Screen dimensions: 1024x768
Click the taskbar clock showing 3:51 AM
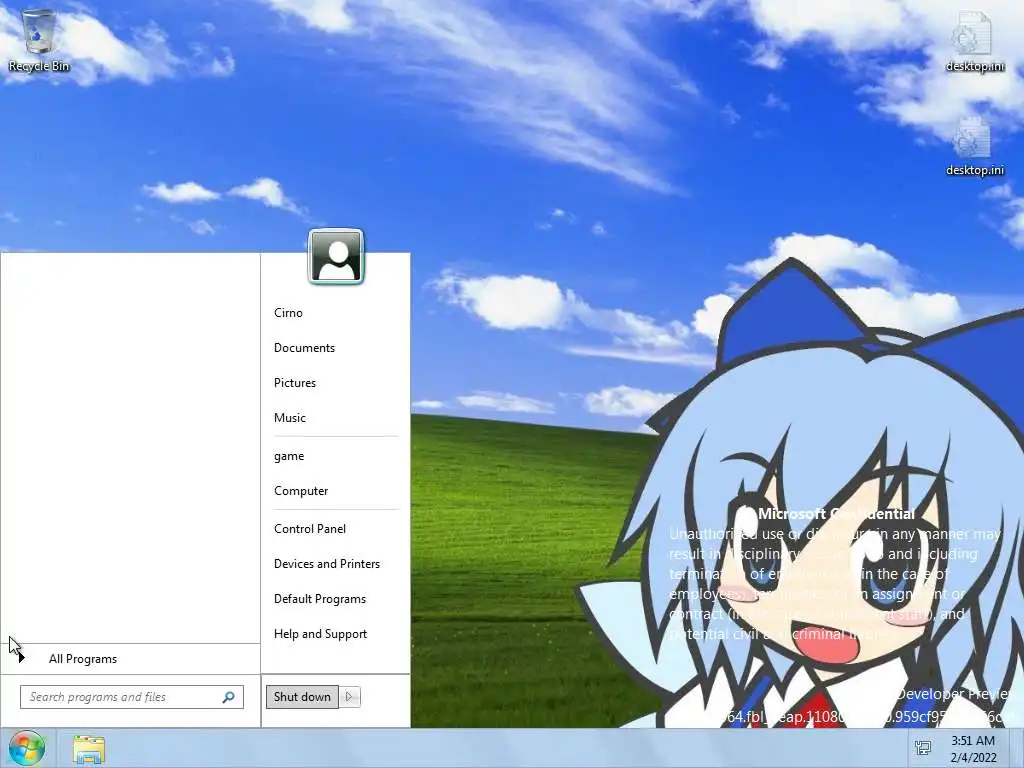(x=973, y=749)
